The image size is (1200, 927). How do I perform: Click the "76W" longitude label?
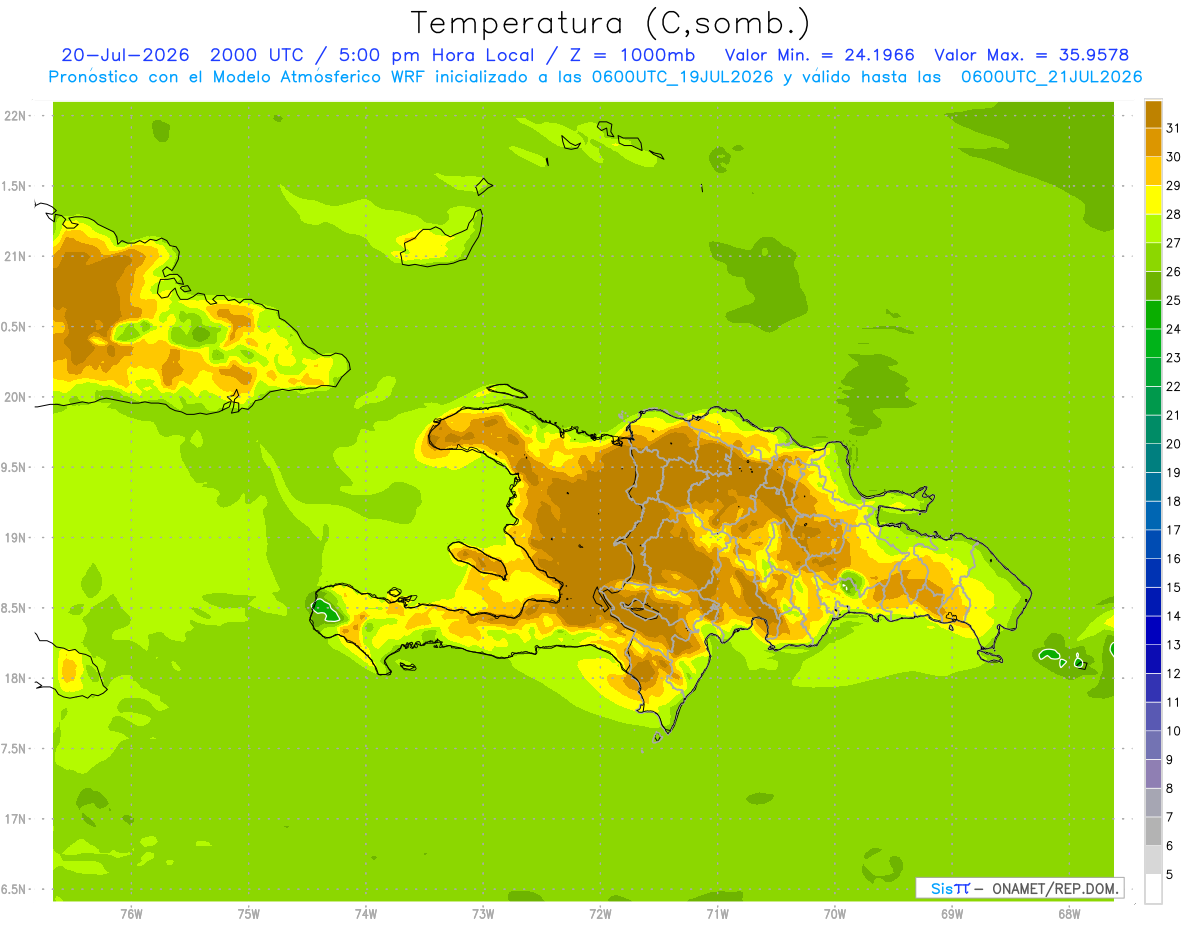click(131, 914)
